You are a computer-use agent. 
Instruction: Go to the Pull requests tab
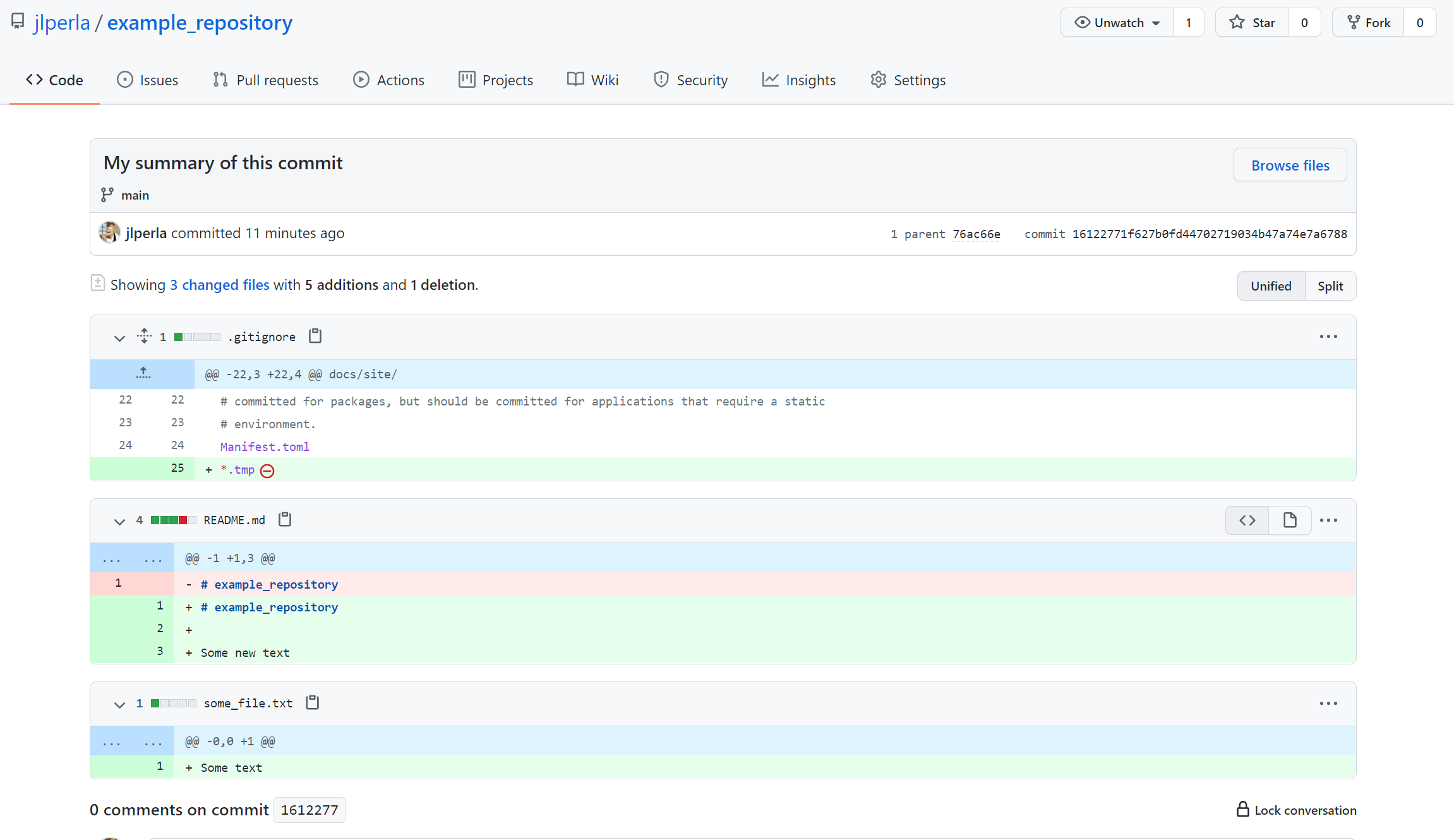tap(265, 80)
